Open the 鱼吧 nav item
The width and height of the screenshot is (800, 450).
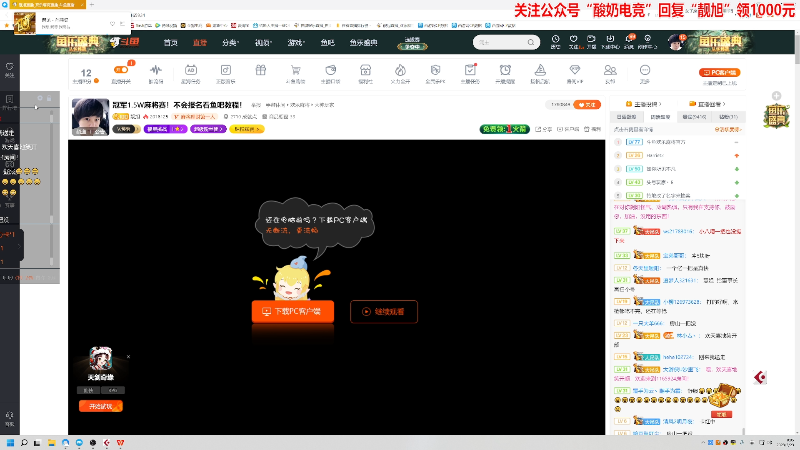[327, 42]
